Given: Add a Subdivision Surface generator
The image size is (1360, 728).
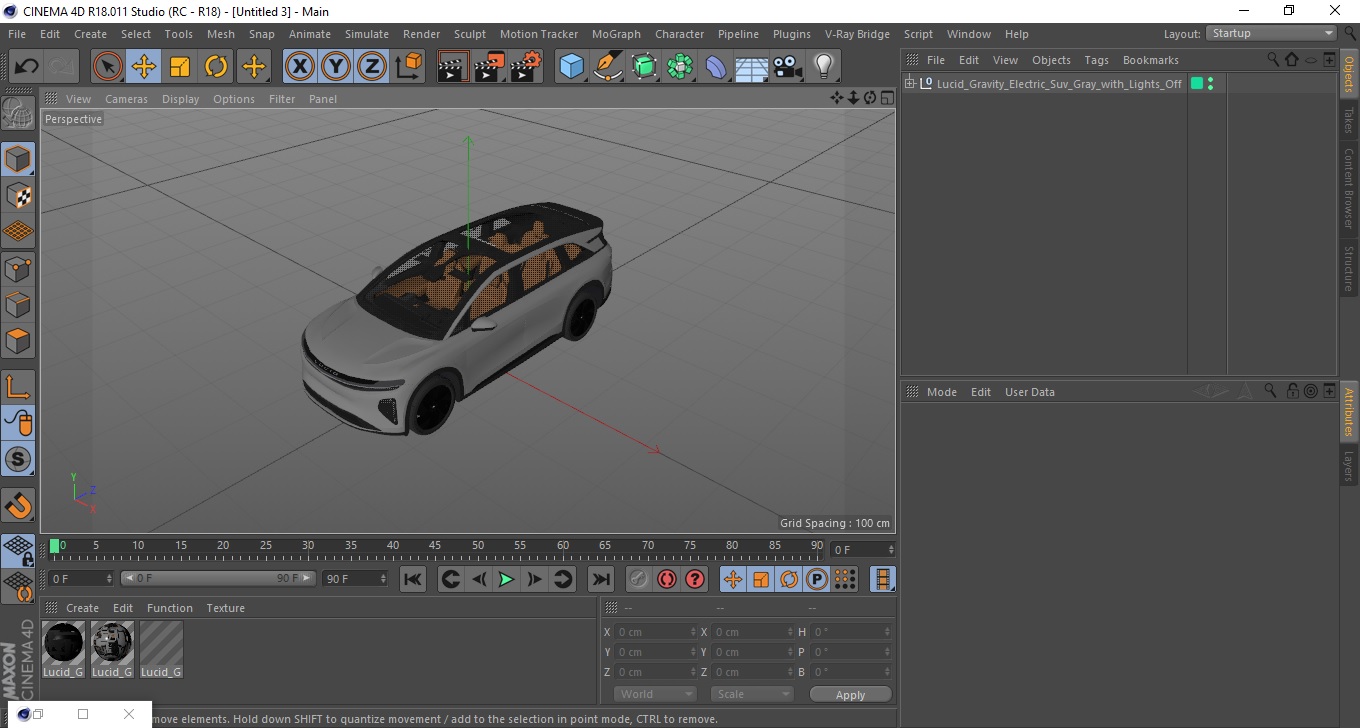Looking at the screenshot, I should tap(644, 67).
